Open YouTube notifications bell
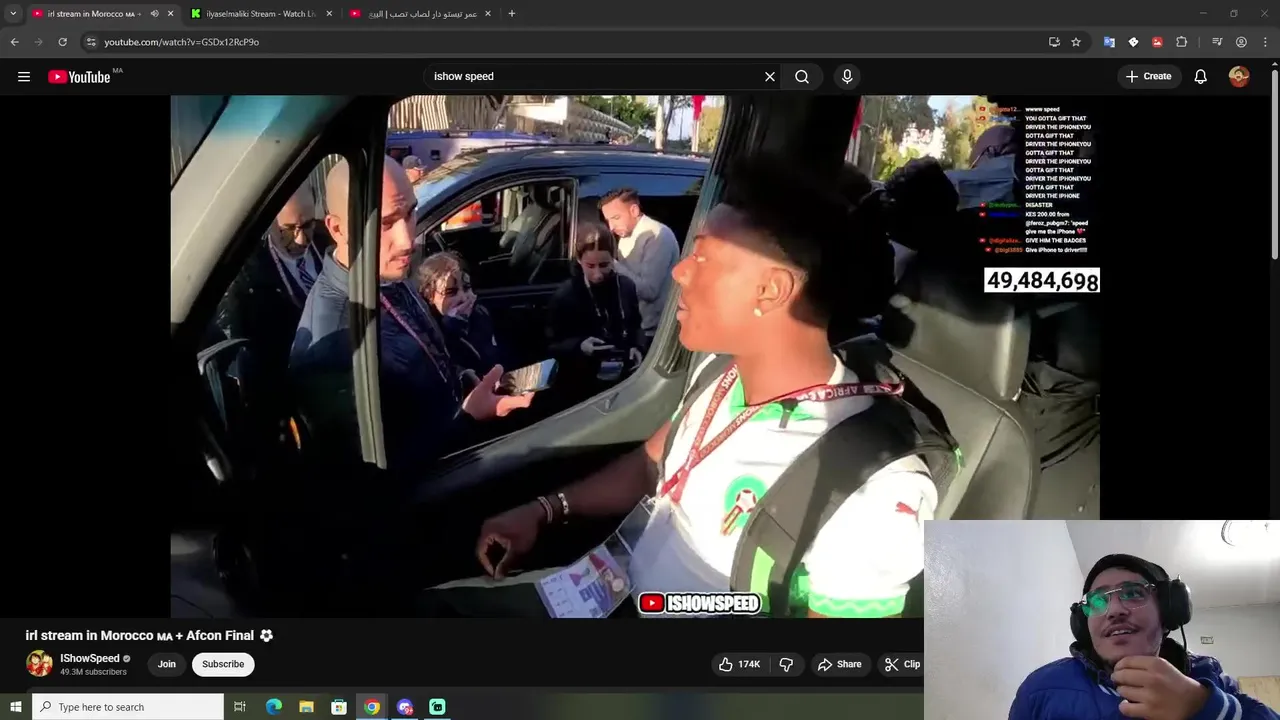Screen dimensions: 1280x720 point(1201,77)
